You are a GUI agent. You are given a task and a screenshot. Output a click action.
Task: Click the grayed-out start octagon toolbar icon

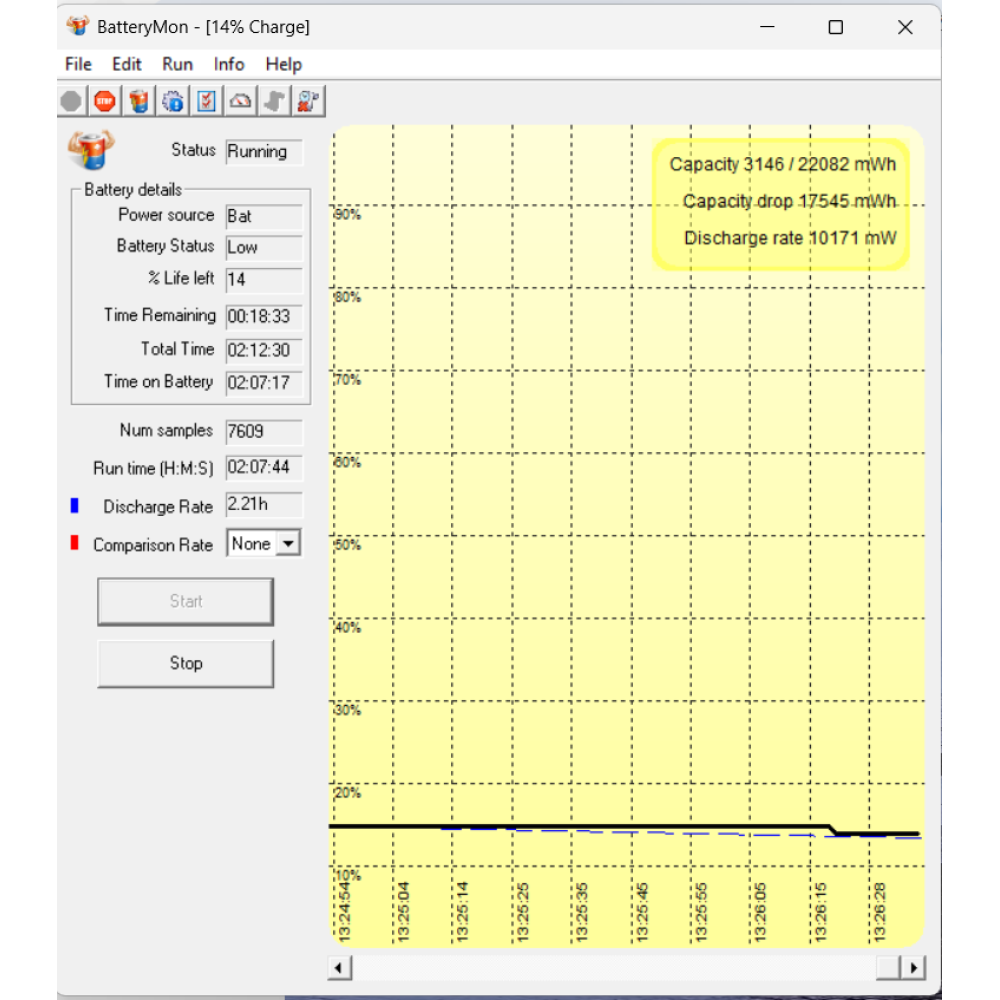click(71, 101)
